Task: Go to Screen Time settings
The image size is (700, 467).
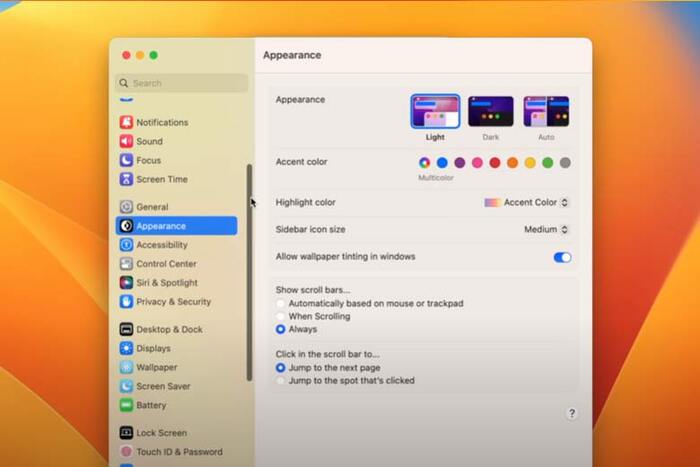Action: click(x=176, y=179)
